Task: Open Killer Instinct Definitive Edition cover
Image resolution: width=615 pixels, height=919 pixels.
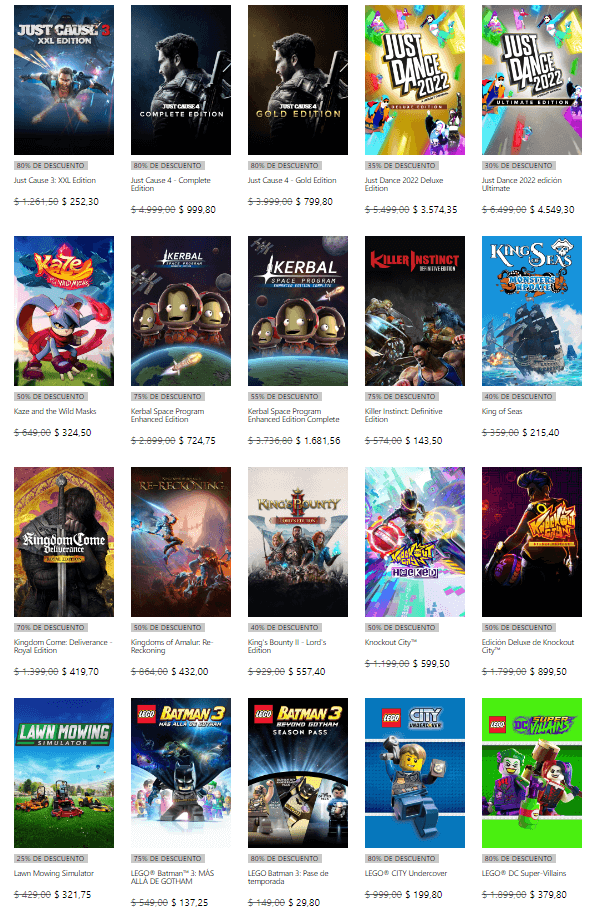Action: tap(414, 311)
